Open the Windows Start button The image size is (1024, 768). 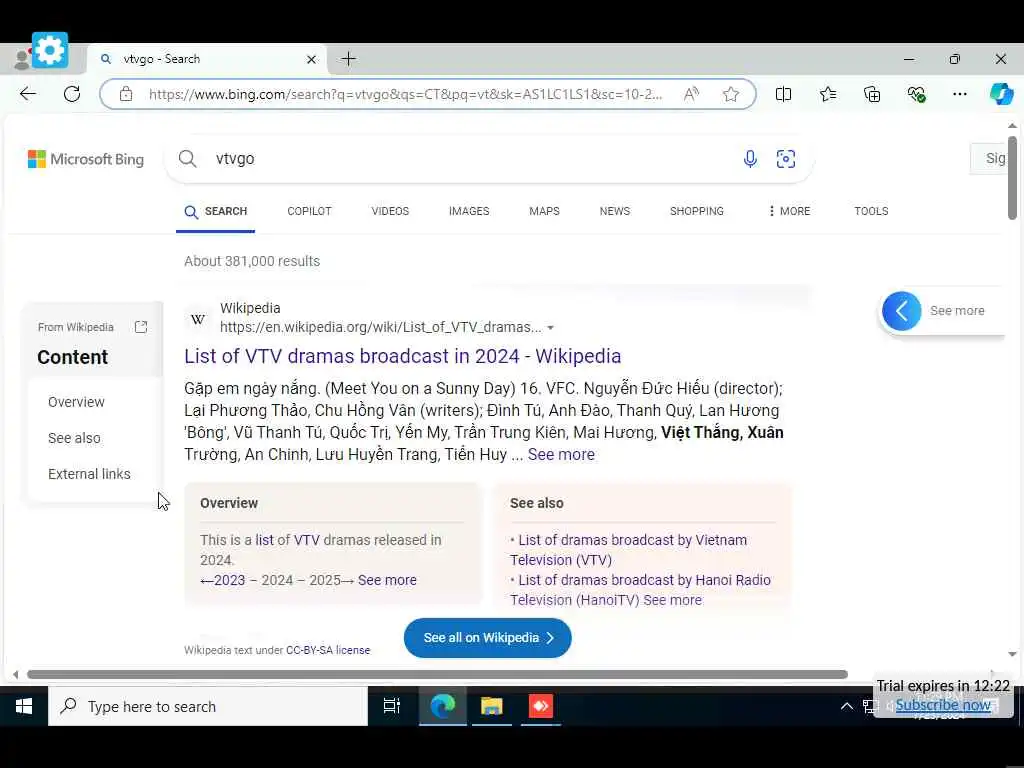24,706
